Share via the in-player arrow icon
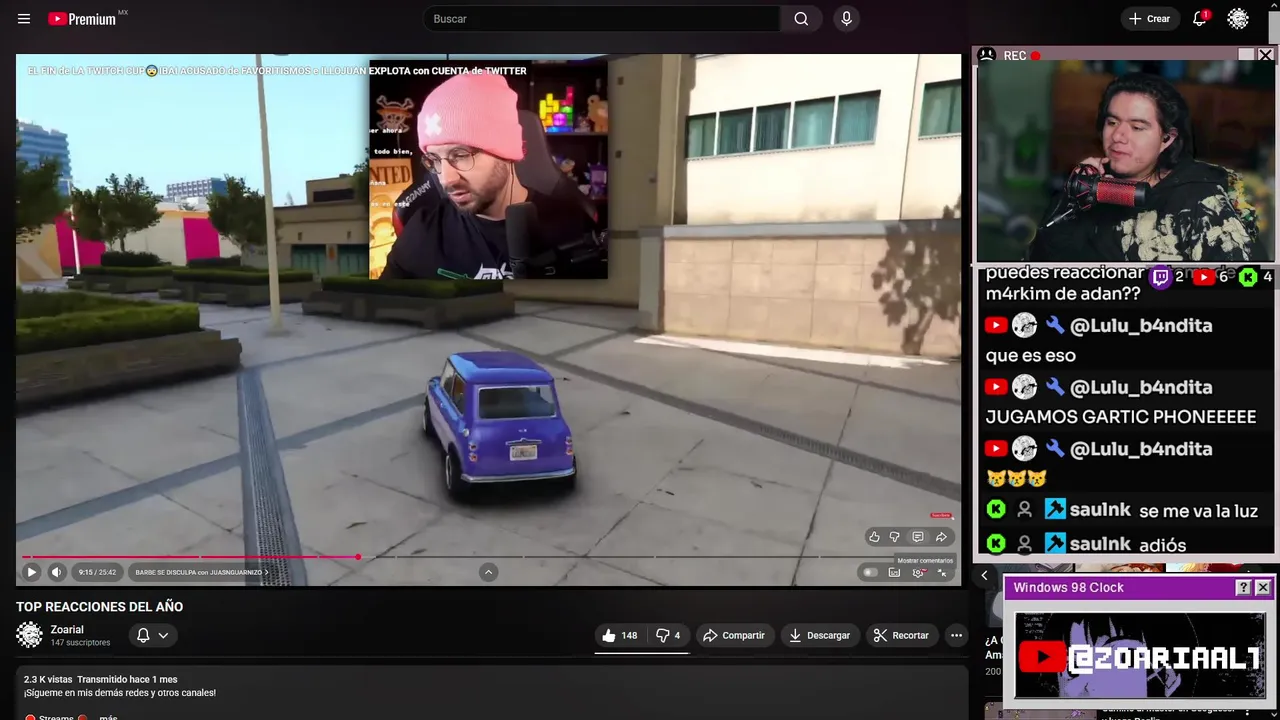Viewport: 1280px width, 720px height. pyautogui.click(x=941, y=537)
